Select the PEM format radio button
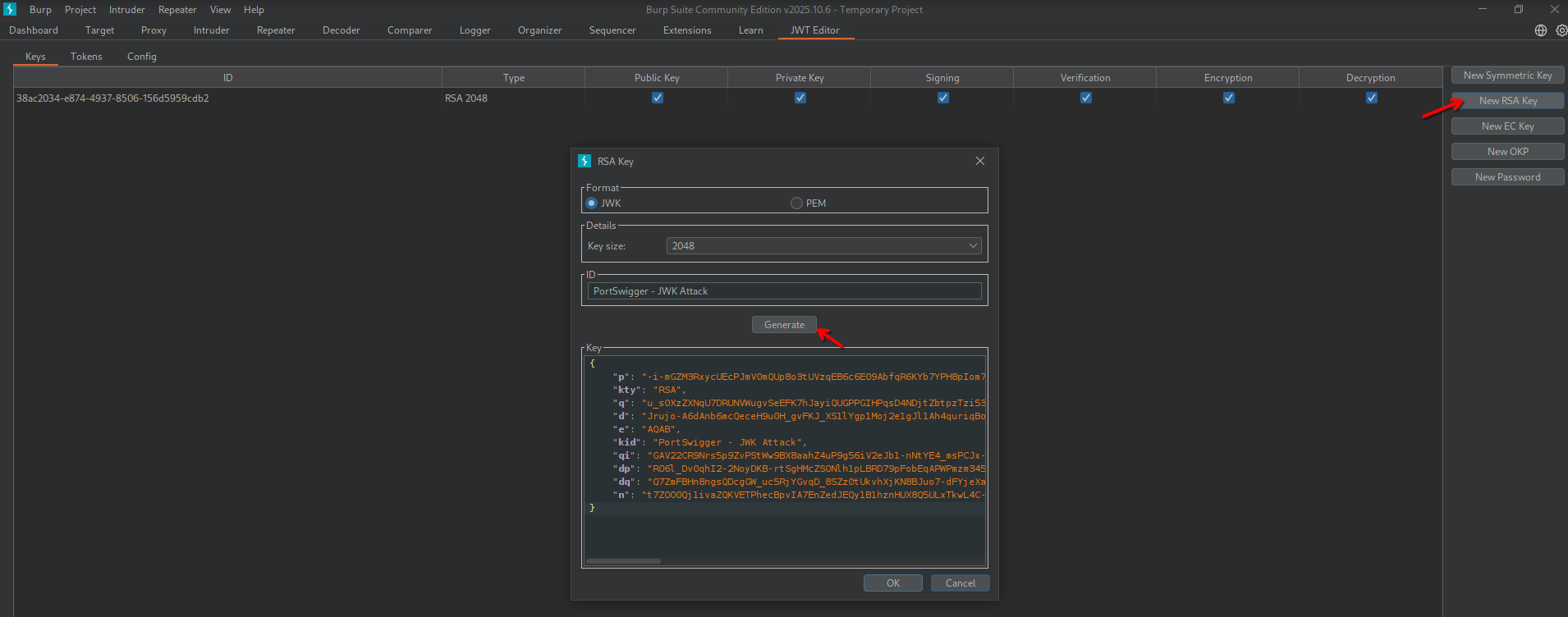The height and width of the screenshot is (617, 1568). [796, 203]
